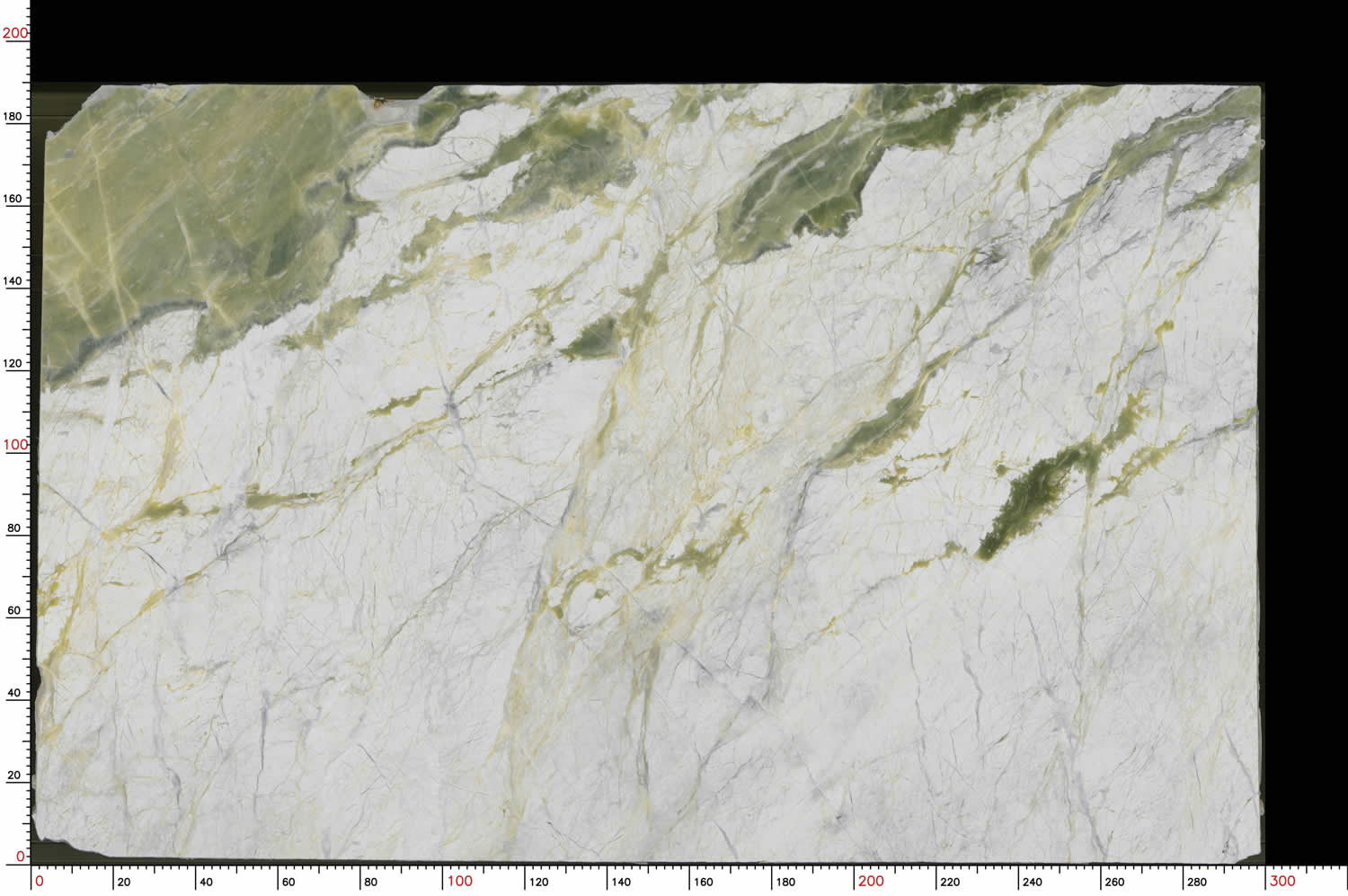Click the 160 mark on vertical ruler
This screenshot has width=1348, height=896.
(13, 199)
